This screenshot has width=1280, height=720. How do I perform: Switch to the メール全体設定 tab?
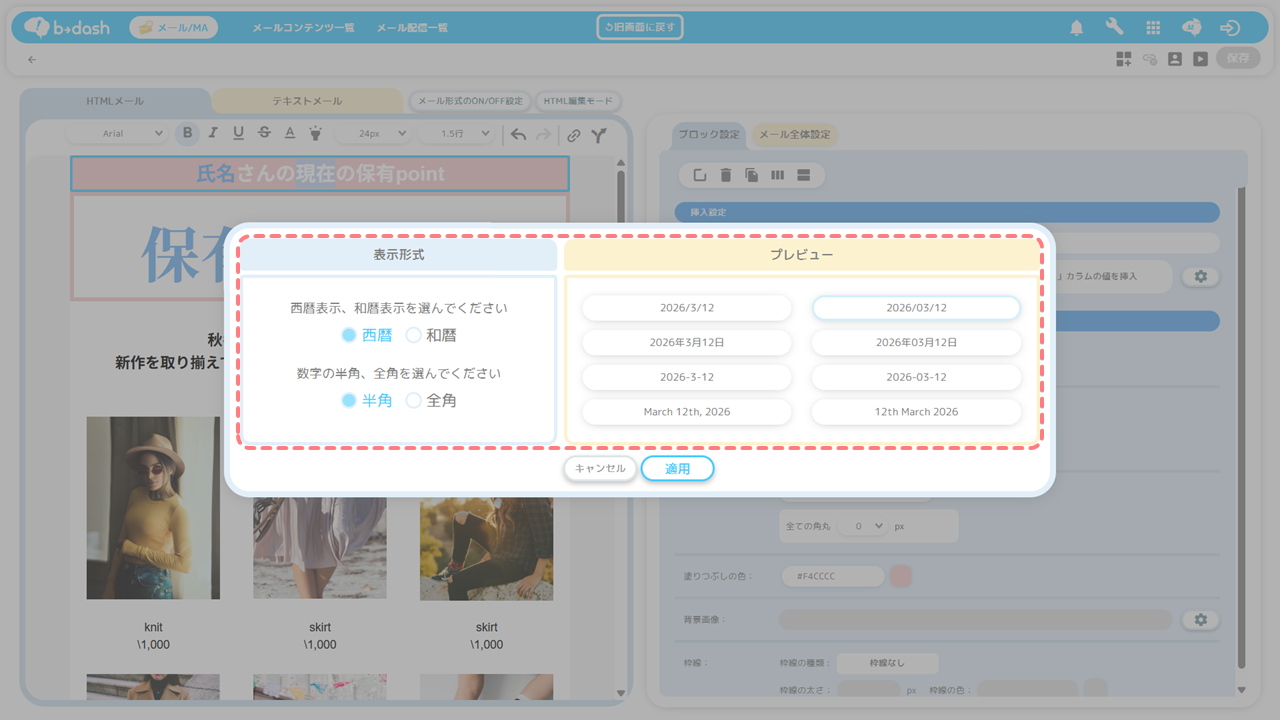coord(794,135)
